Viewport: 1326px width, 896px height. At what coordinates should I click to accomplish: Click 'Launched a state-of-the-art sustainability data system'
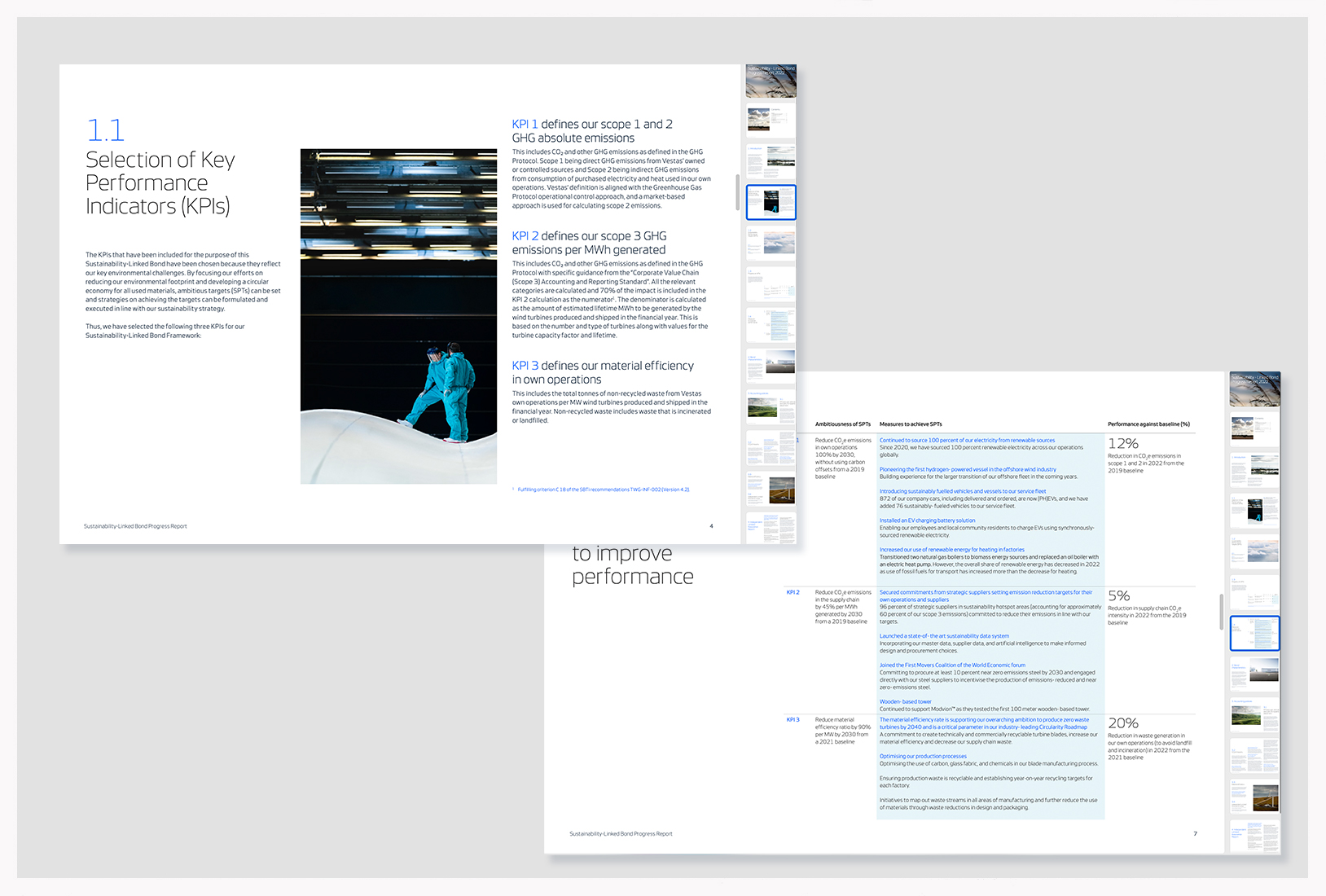[944, 636]
